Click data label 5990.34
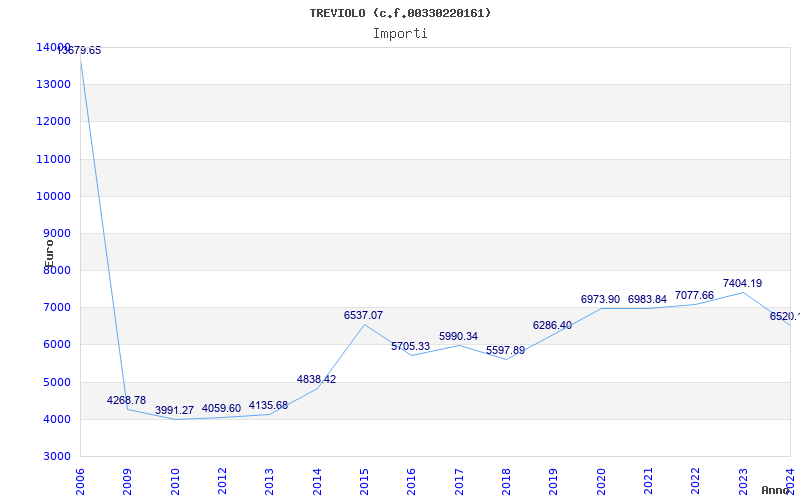The height and width of the screenshot is (500, 800). [x=458, y=337]
